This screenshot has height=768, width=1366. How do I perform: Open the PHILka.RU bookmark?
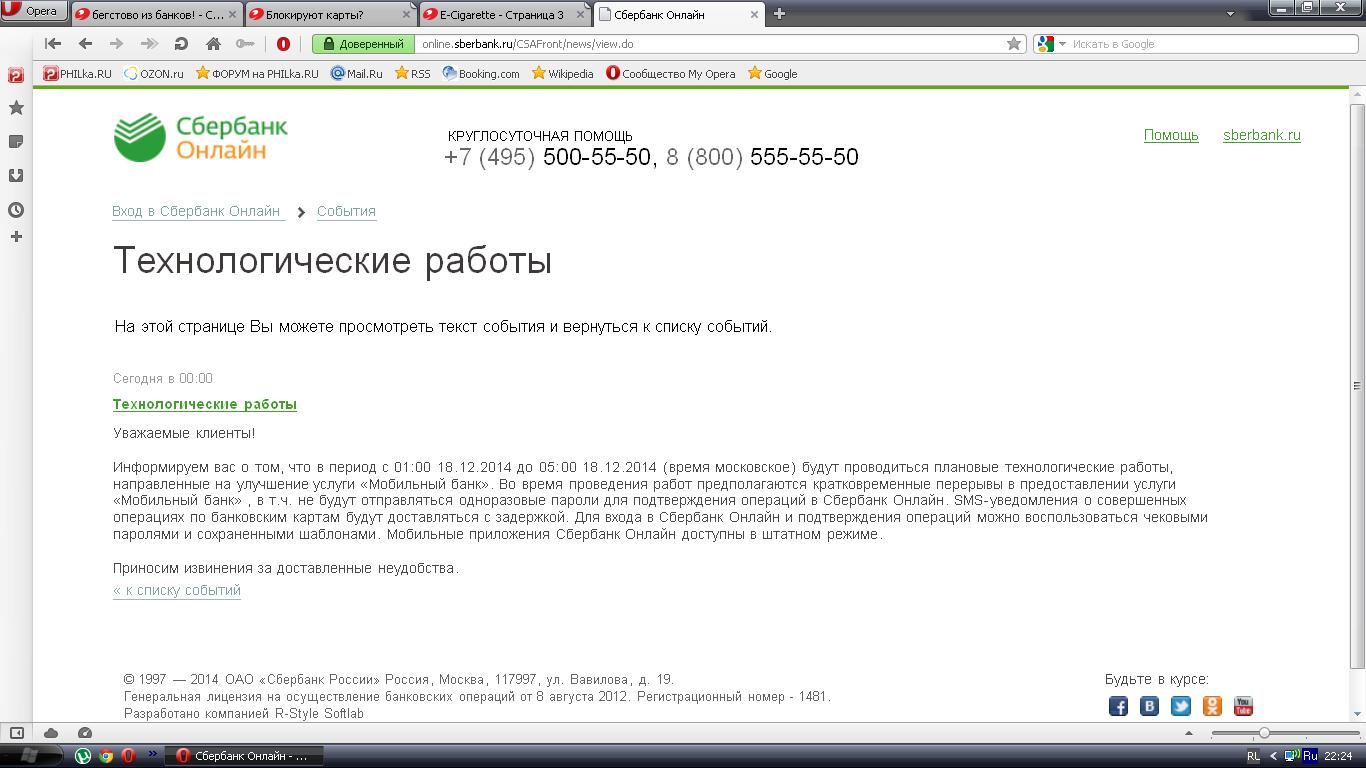click(x=77, y=74)
